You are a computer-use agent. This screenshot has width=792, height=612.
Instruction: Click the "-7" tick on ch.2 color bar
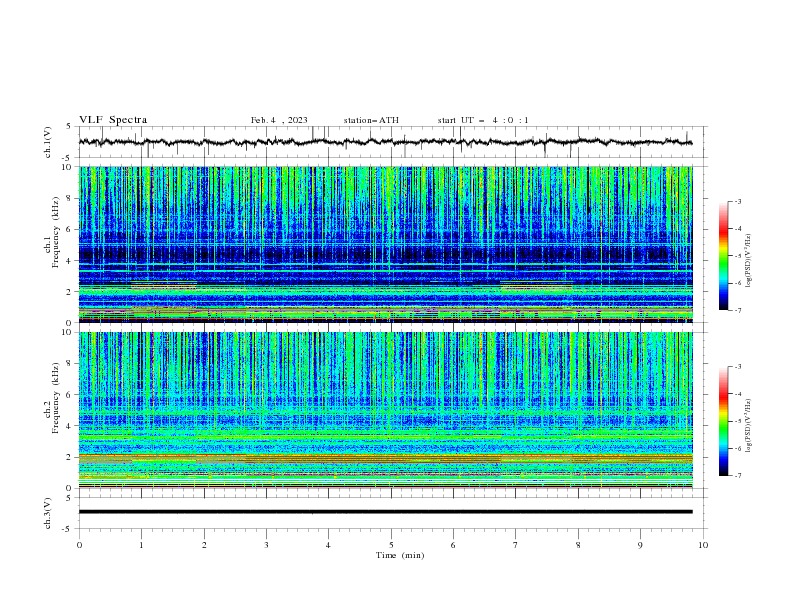(x=737, y=476)
